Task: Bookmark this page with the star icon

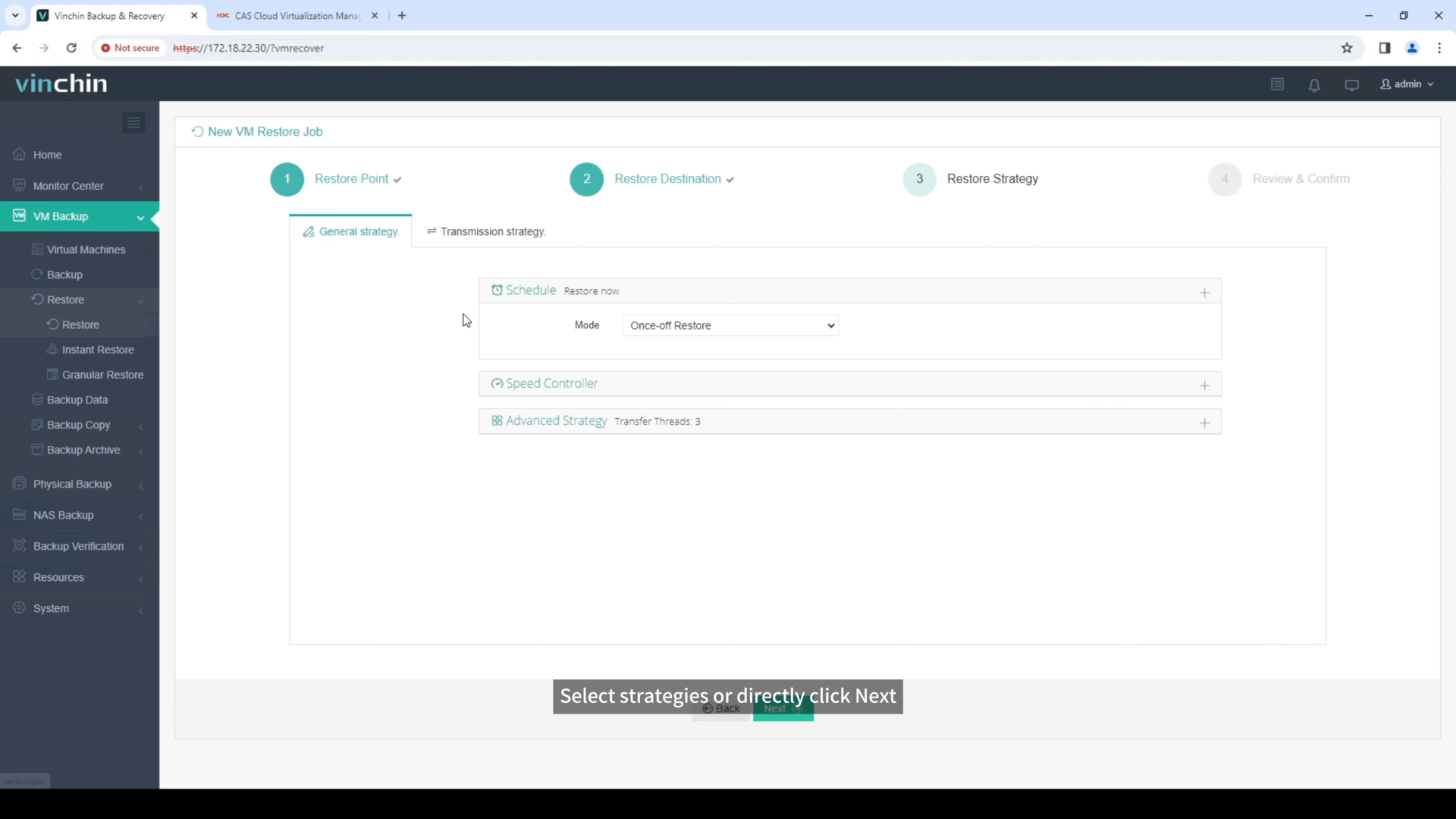Action: [1347, 48]
